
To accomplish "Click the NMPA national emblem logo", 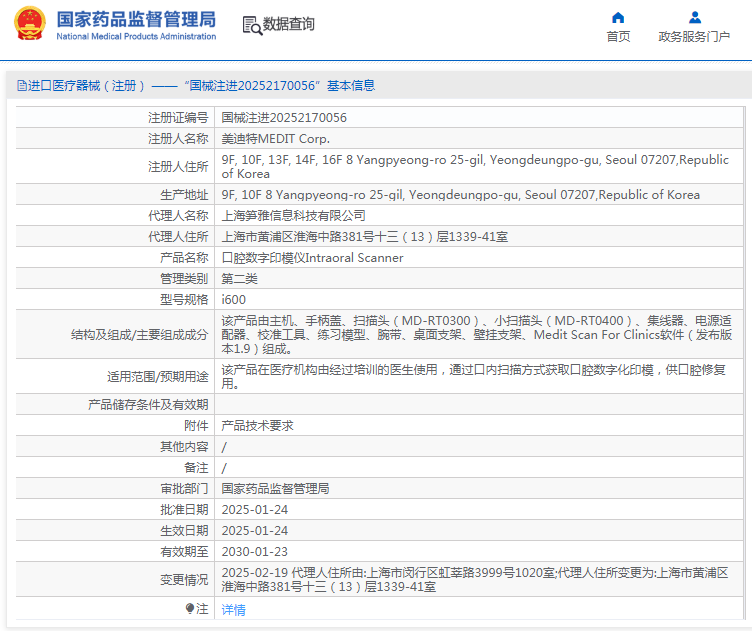I will (x=30, y=23).
